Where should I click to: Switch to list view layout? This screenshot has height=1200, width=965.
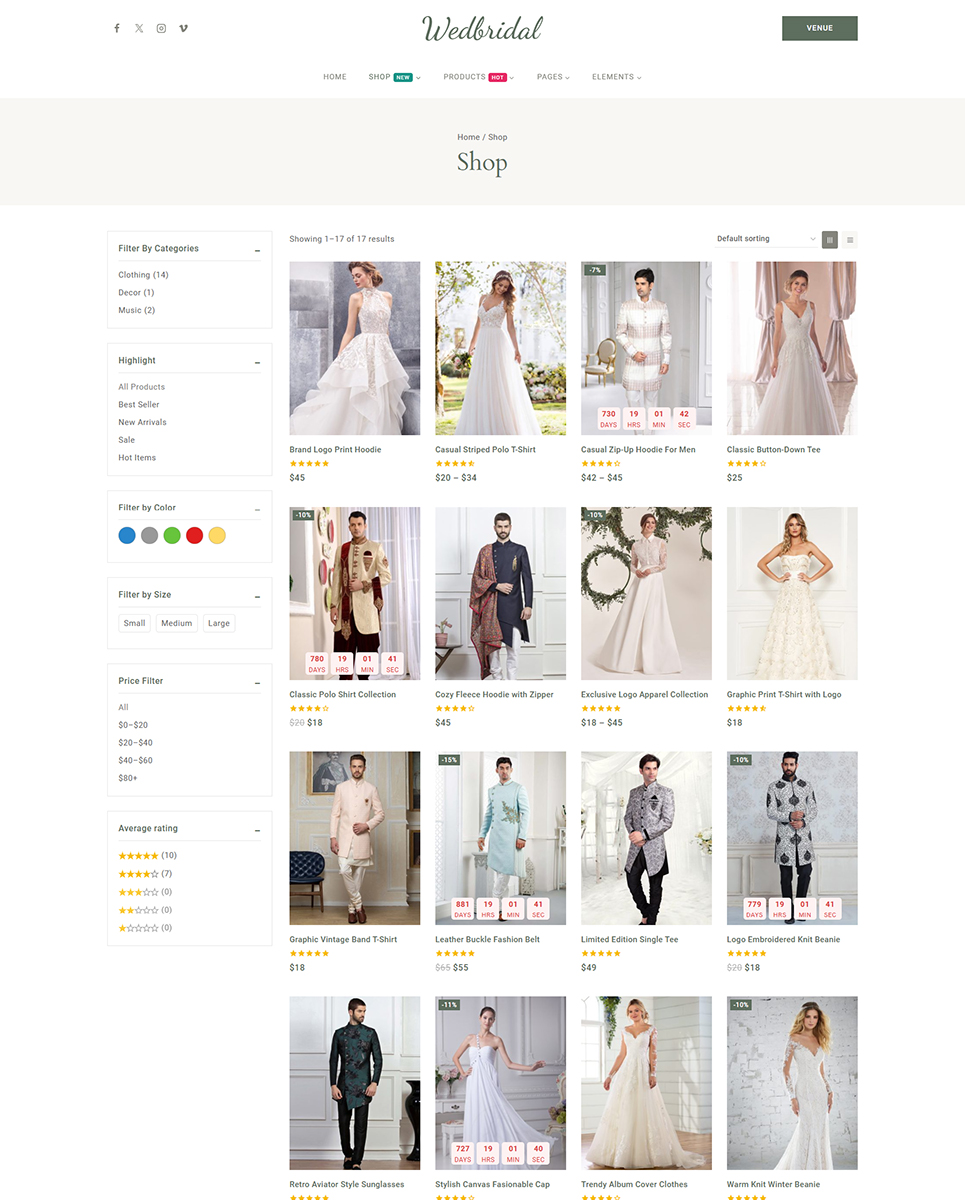pyautogui.click(x=850, y=240)
